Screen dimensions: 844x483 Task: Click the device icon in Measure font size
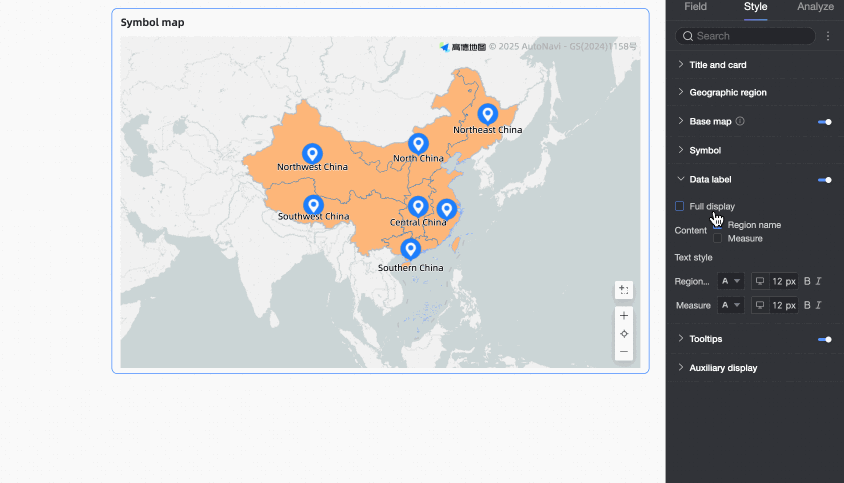pyautogui.click(x=759, y=305)
